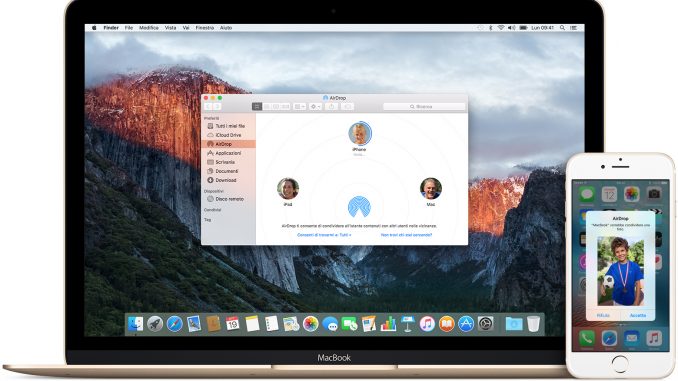Open Reminders in the dock
This screenshot has height=381, width=678.
click(x=272, y=323)
